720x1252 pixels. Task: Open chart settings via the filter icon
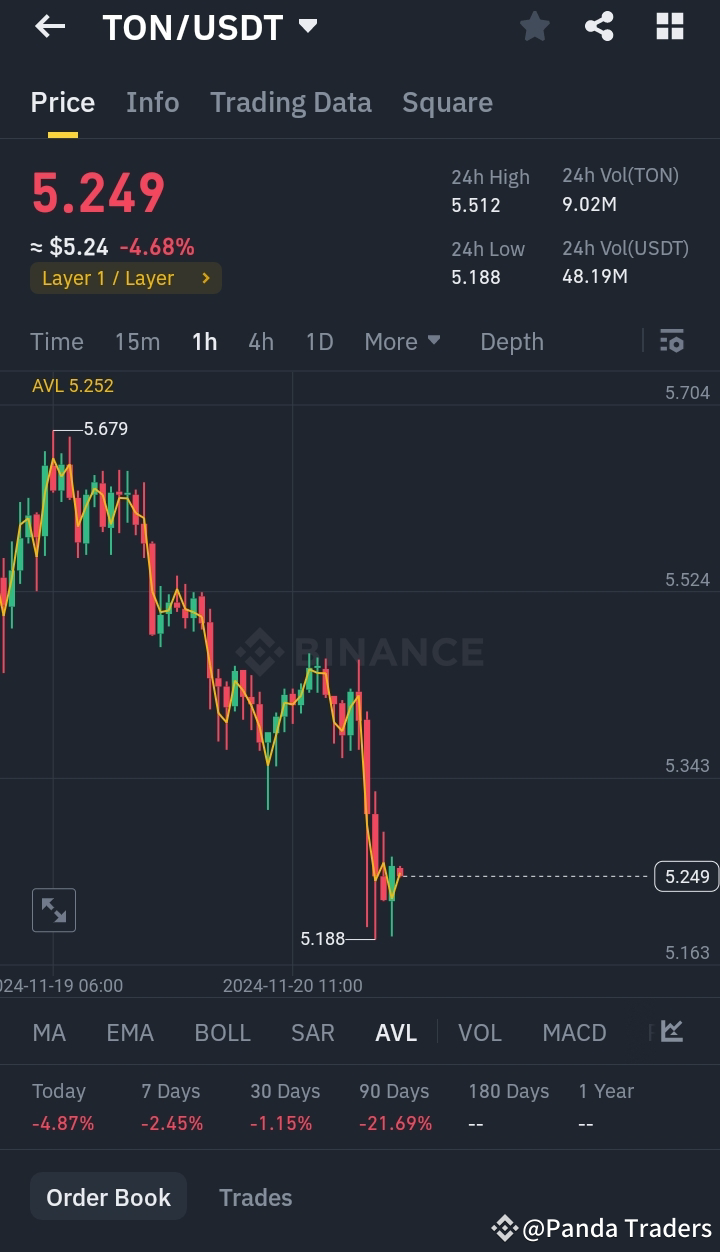pyautogui.click(x=671, y=341)
